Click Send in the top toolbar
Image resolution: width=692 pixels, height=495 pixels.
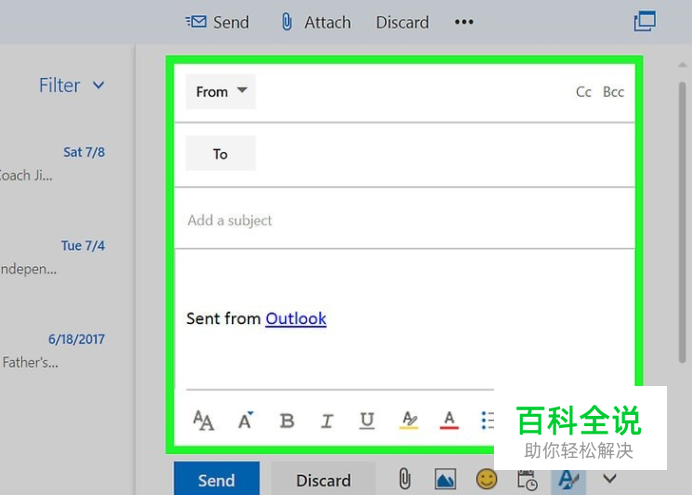(217, 22)
